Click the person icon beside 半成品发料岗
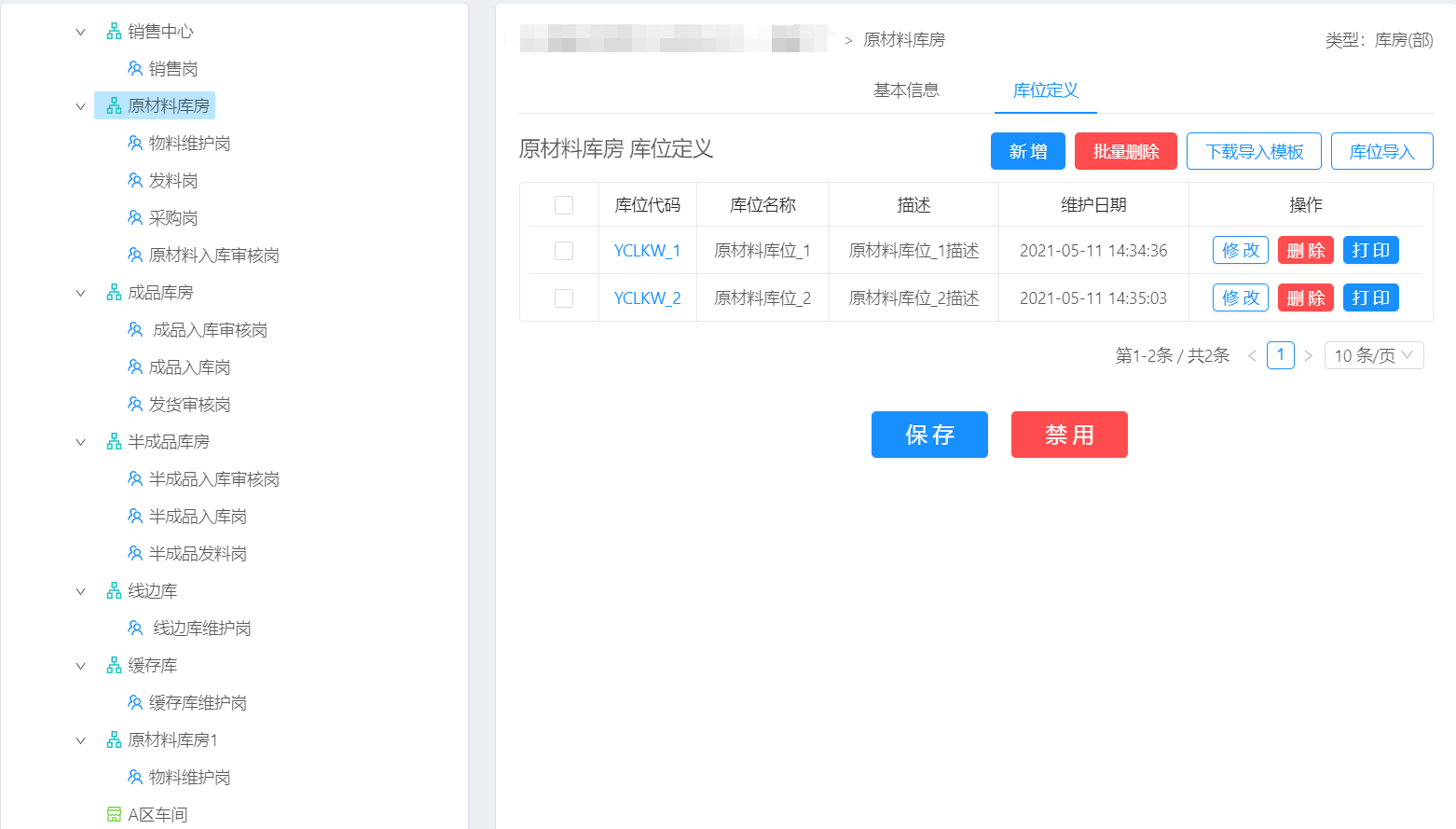This screenshot has height=829, width=1456. (x=135, y=554)
